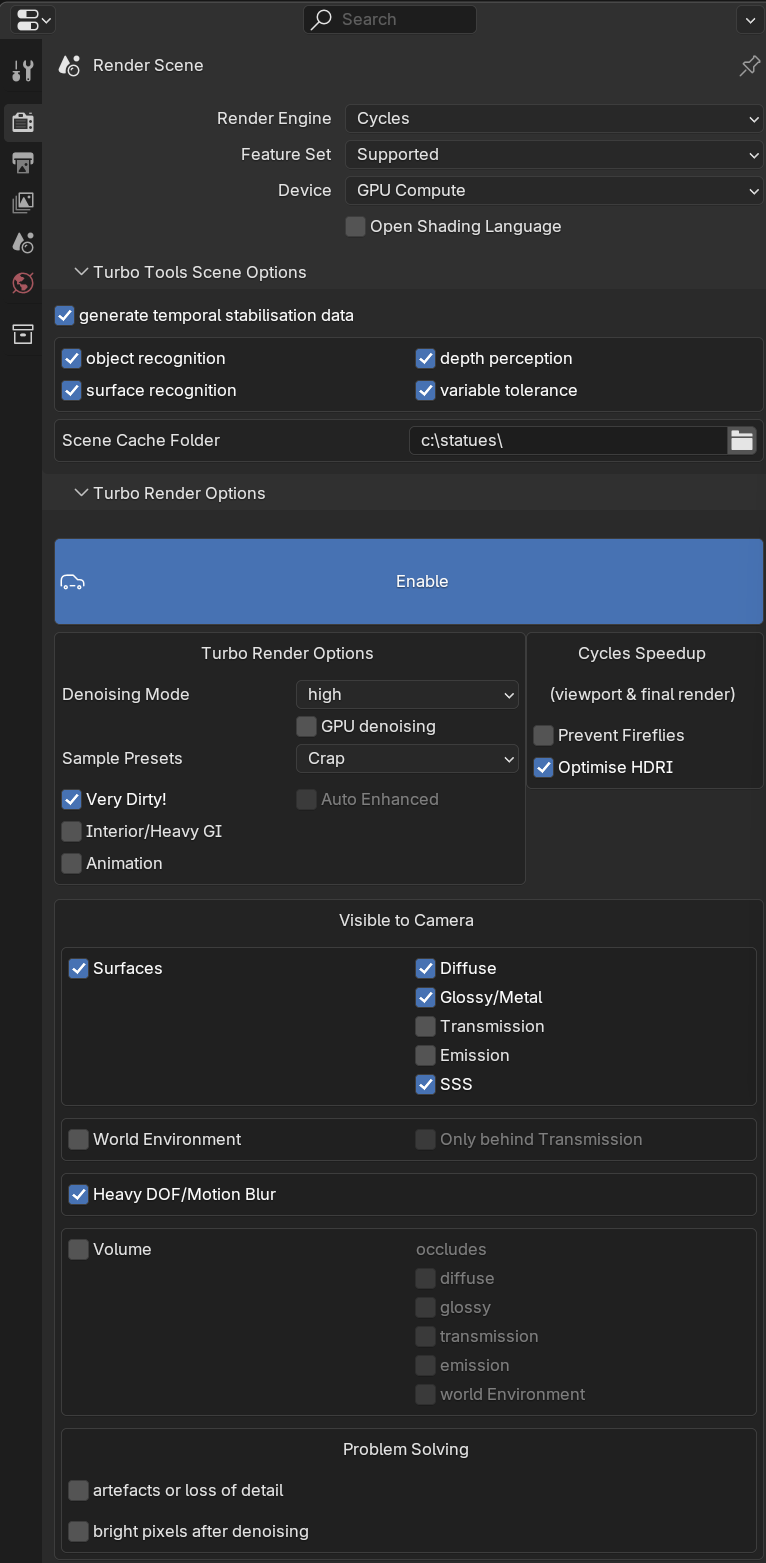Viewport: 766px width, 1563px height.
Task: Select the Render properties tab
Action: [x=22, y=122]
